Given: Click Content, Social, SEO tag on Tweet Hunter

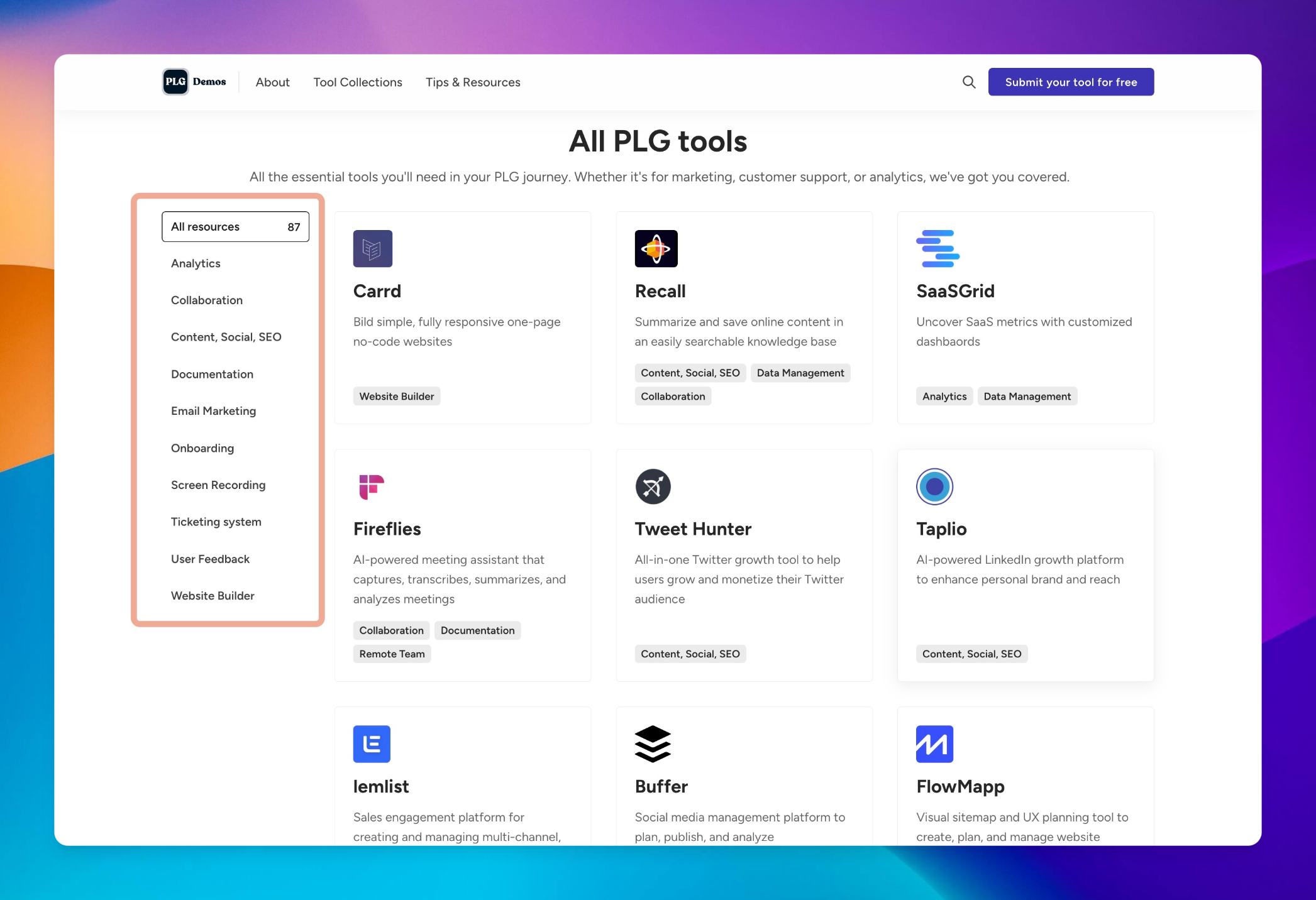Looking at the screenshot, I should click(690, 654).
